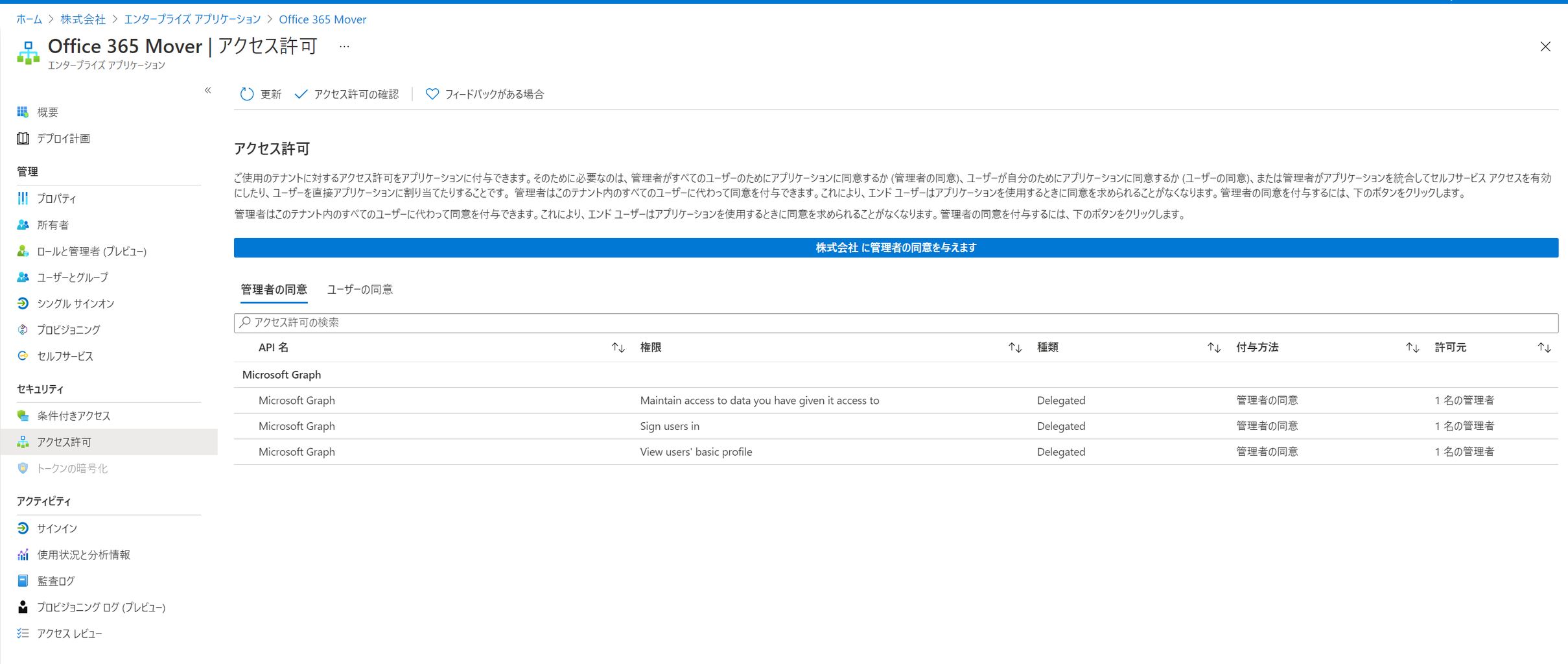Click the サインイン icon

pyautogui.click(x=23, y=528)
